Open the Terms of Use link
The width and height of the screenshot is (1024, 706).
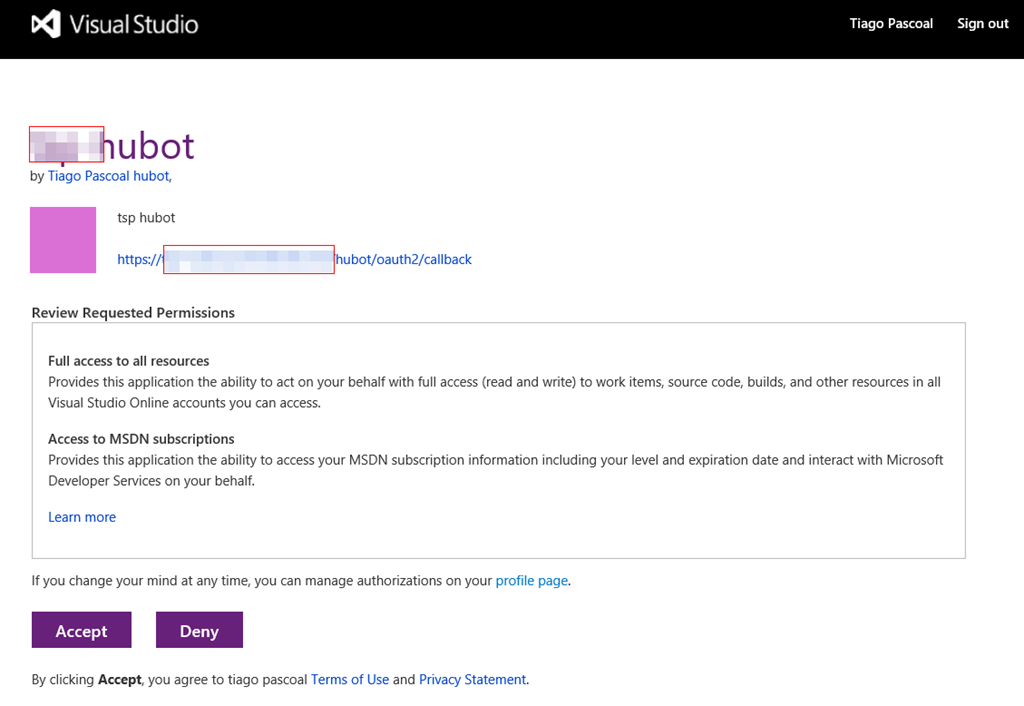tap(350, 679)
